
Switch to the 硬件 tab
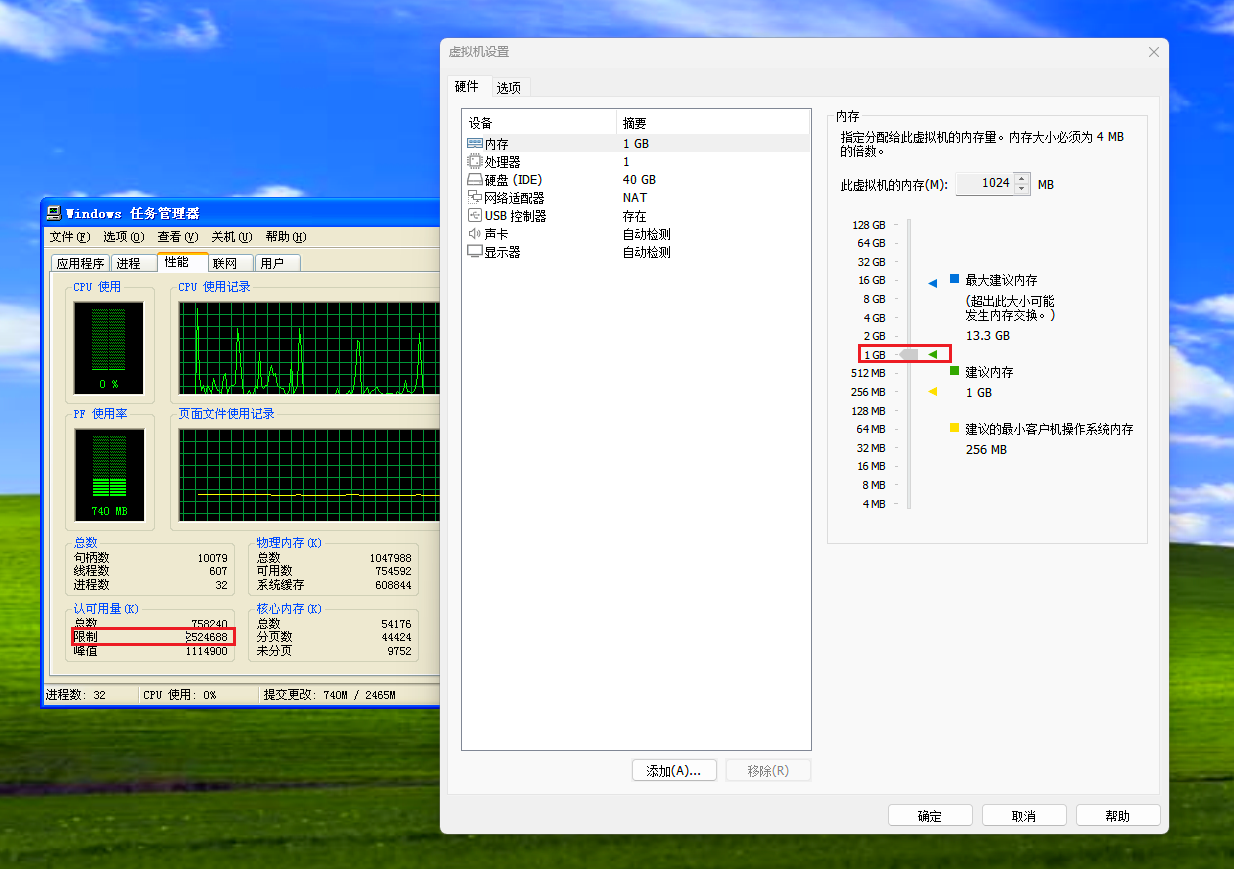(x=467, y=87)
